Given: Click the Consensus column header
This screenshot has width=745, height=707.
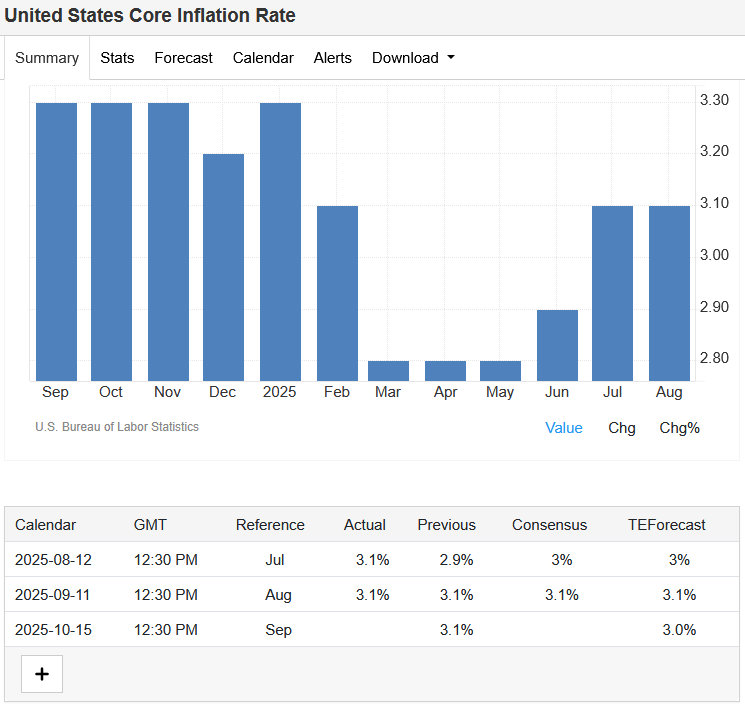Looking at the screenshot, I should click(x=549, y=525).
